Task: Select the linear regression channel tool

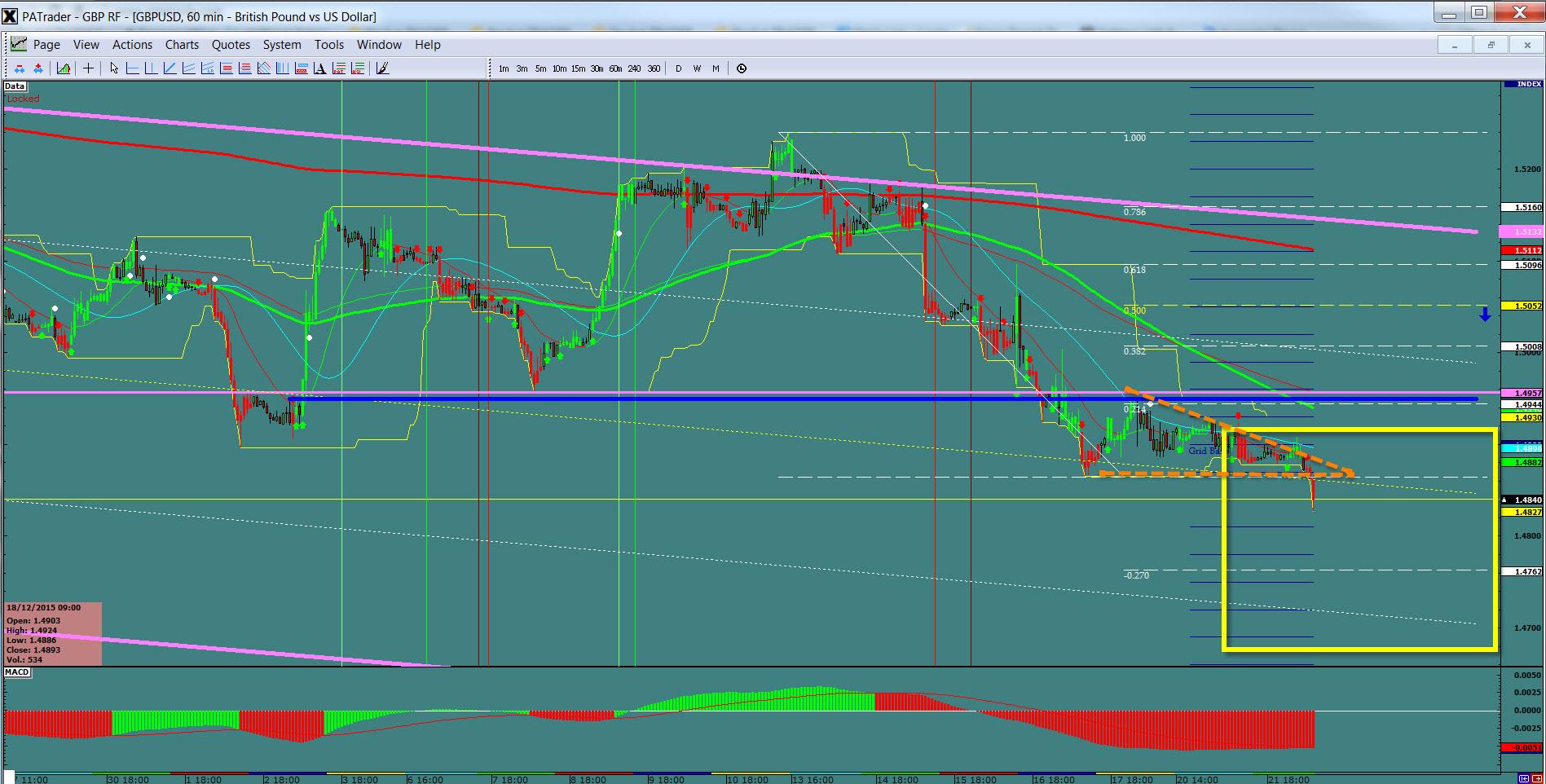Action: 208,68
